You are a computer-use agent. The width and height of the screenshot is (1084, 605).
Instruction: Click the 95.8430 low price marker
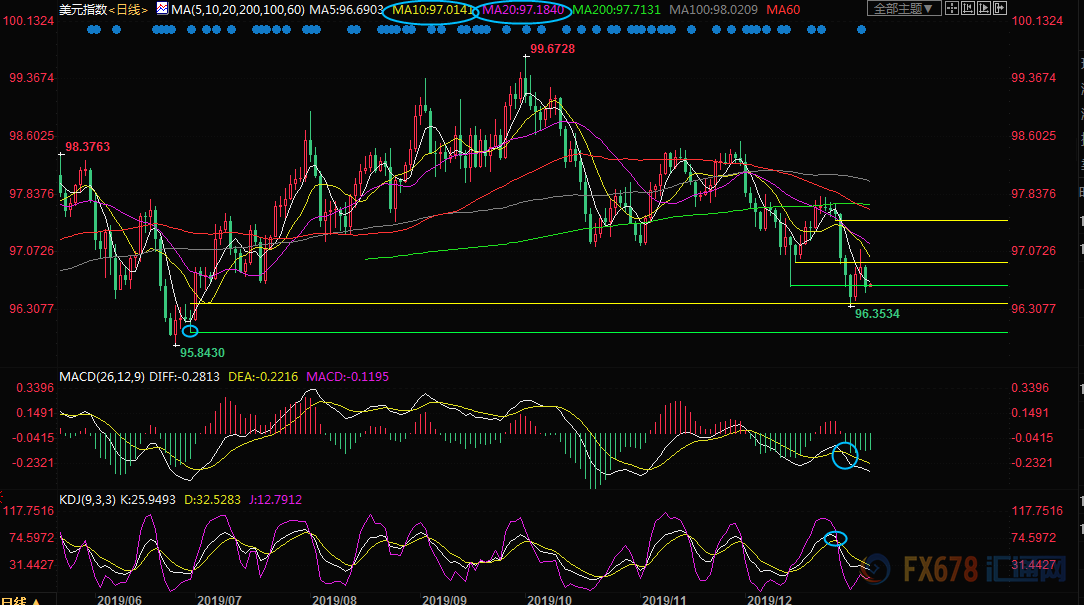click(x=201, y=352)
